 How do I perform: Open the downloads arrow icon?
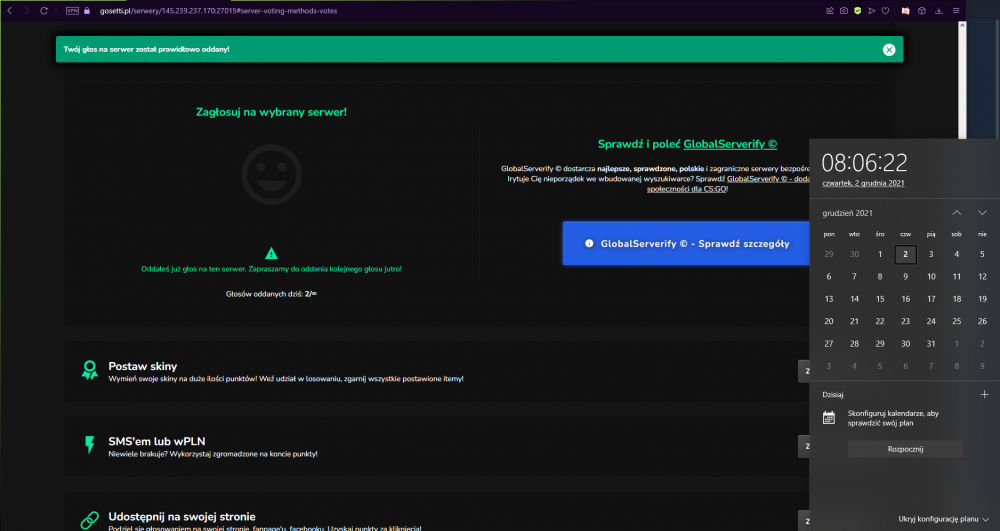click(x=939, y=11)
